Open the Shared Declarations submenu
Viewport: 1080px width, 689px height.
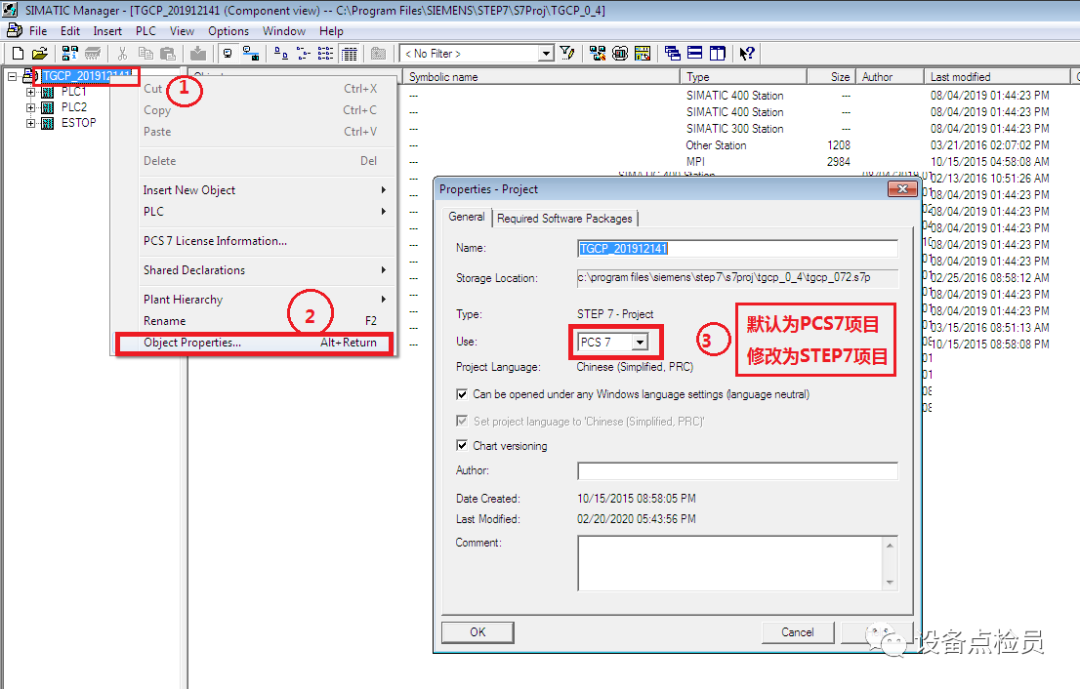point(264,270)
